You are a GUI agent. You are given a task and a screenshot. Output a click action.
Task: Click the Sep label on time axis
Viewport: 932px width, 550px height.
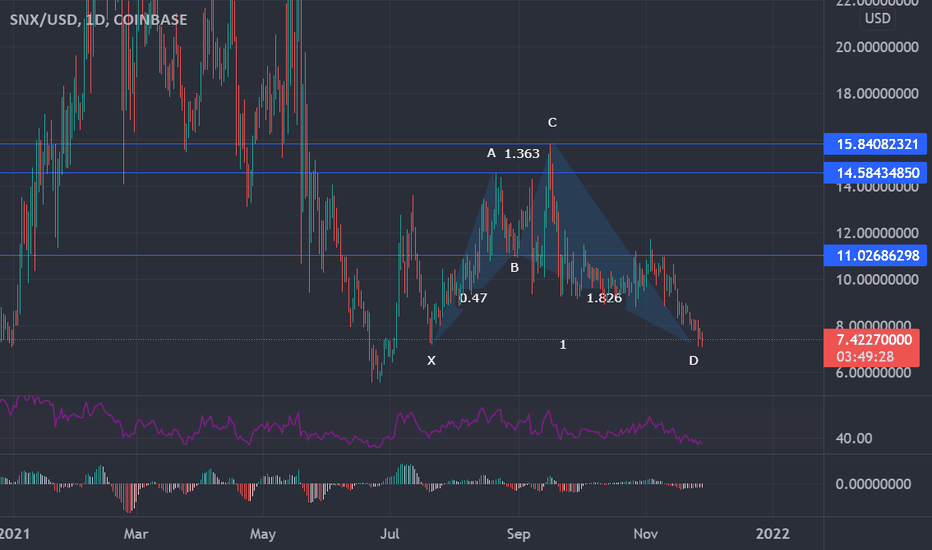point(518,534)
